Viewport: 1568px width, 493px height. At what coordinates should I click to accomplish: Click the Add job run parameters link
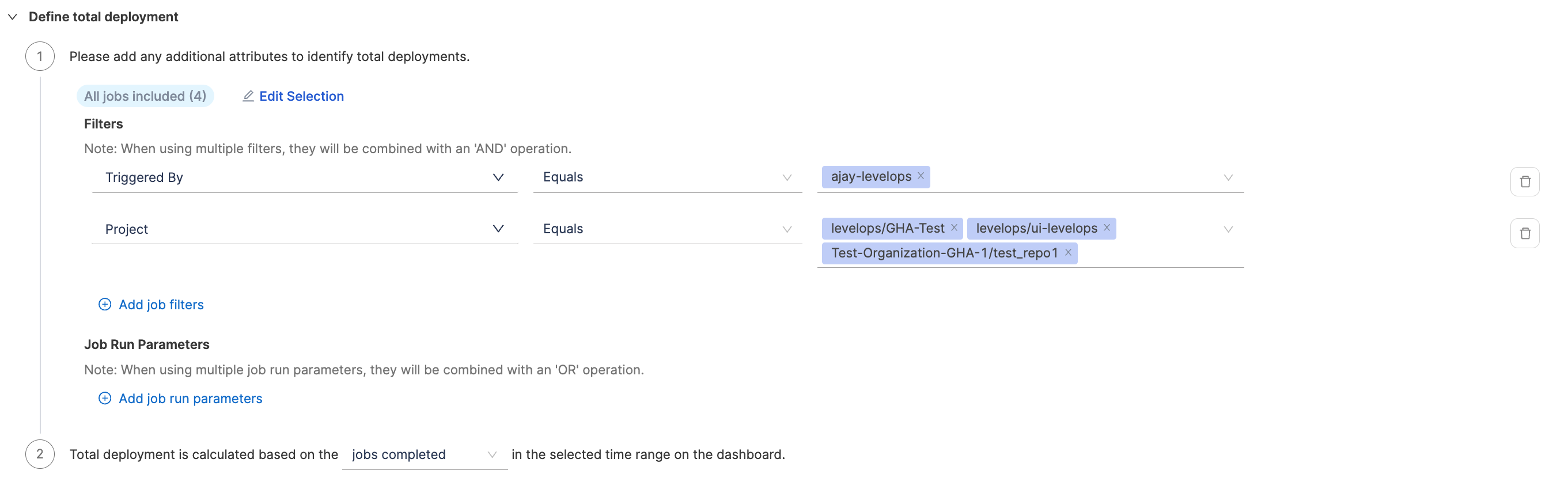(190, 399)
